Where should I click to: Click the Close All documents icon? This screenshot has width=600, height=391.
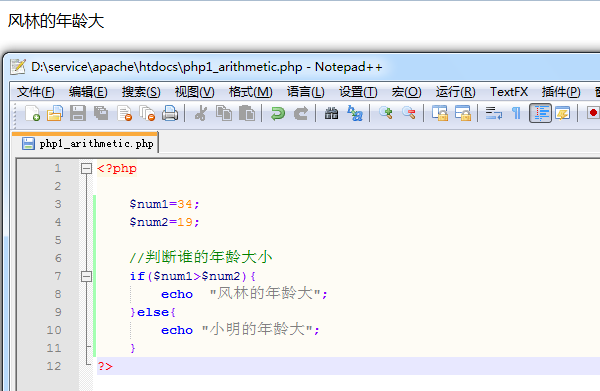[147, 114]
